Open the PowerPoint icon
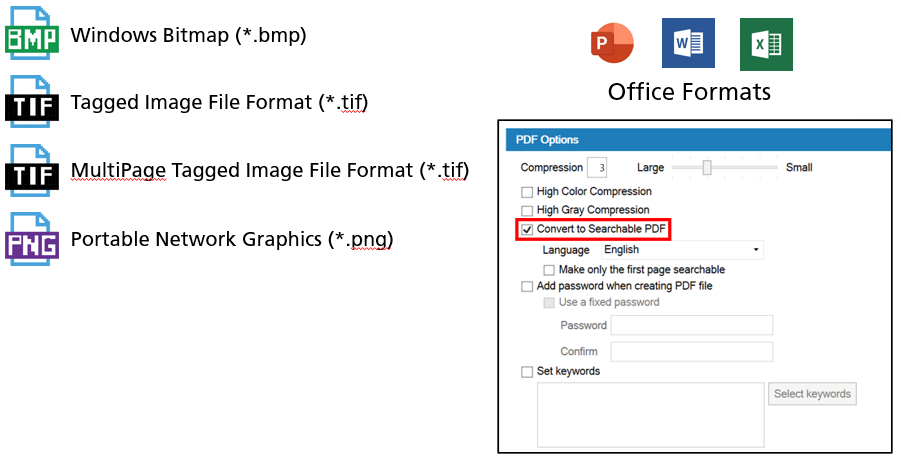Screen dimensions: 901x463 pos(613,45)
